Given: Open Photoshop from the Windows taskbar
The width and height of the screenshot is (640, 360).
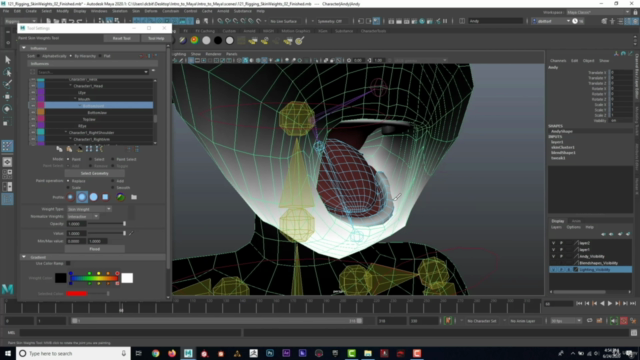Looking at the screenshot, I should (x=270, y=353).
